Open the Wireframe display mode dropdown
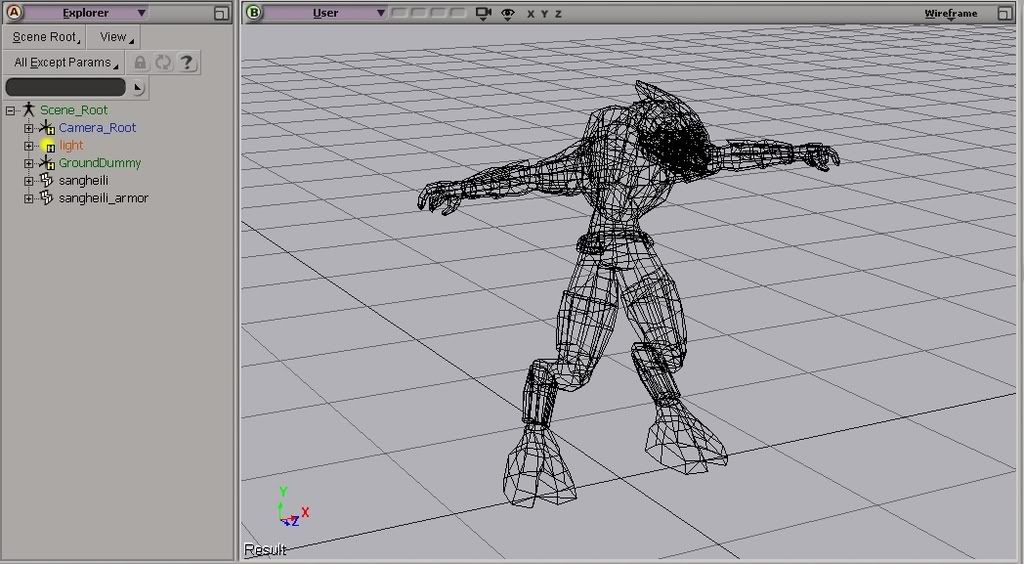Screen dimensions: 1024x564 [951, 14]
